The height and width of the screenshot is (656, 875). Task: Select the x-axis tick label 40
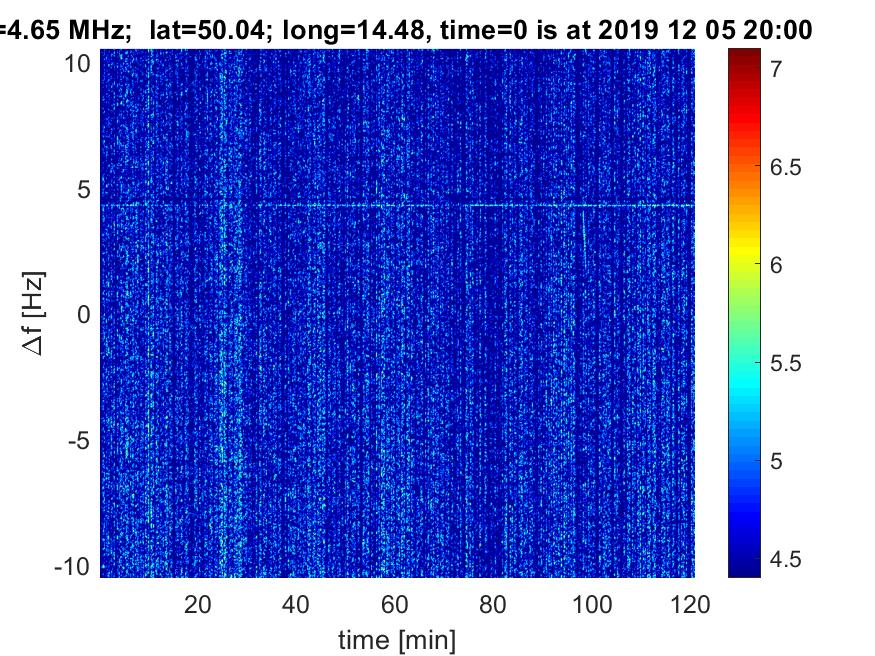(296, 604)
